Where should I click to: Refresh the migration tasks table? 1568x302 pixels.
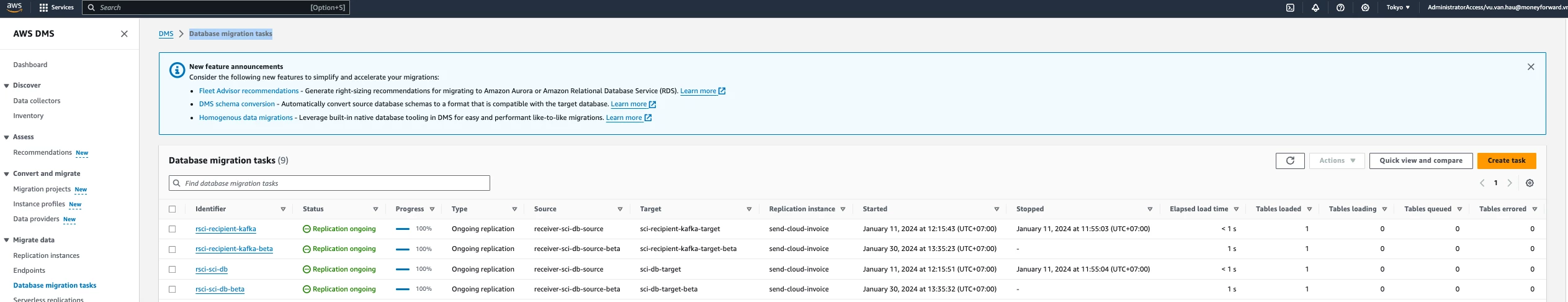(x=1290, y=160)
